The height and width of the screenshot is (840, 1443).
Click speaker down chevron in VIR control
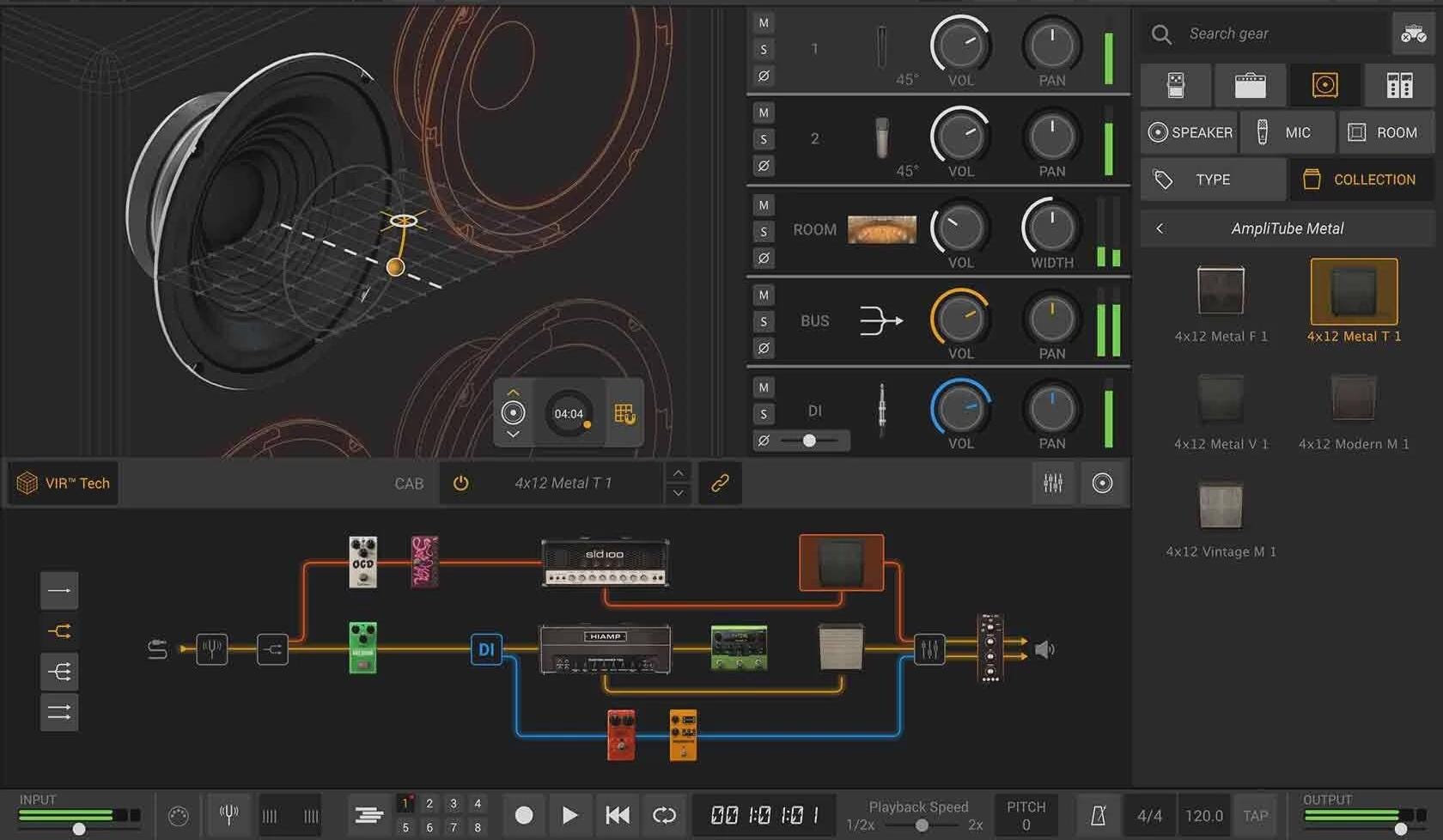pyautogui.click(x=513, y=435)
